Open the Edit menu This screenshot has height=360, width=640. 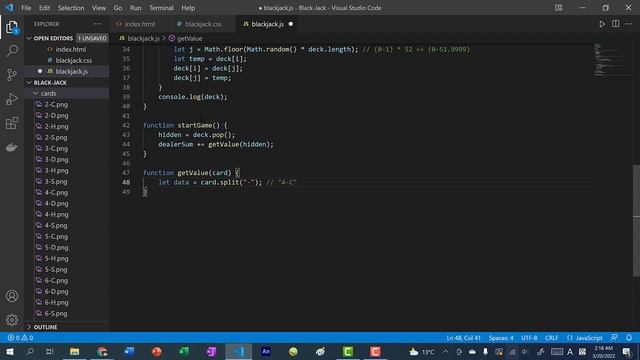tap(44, 8)
